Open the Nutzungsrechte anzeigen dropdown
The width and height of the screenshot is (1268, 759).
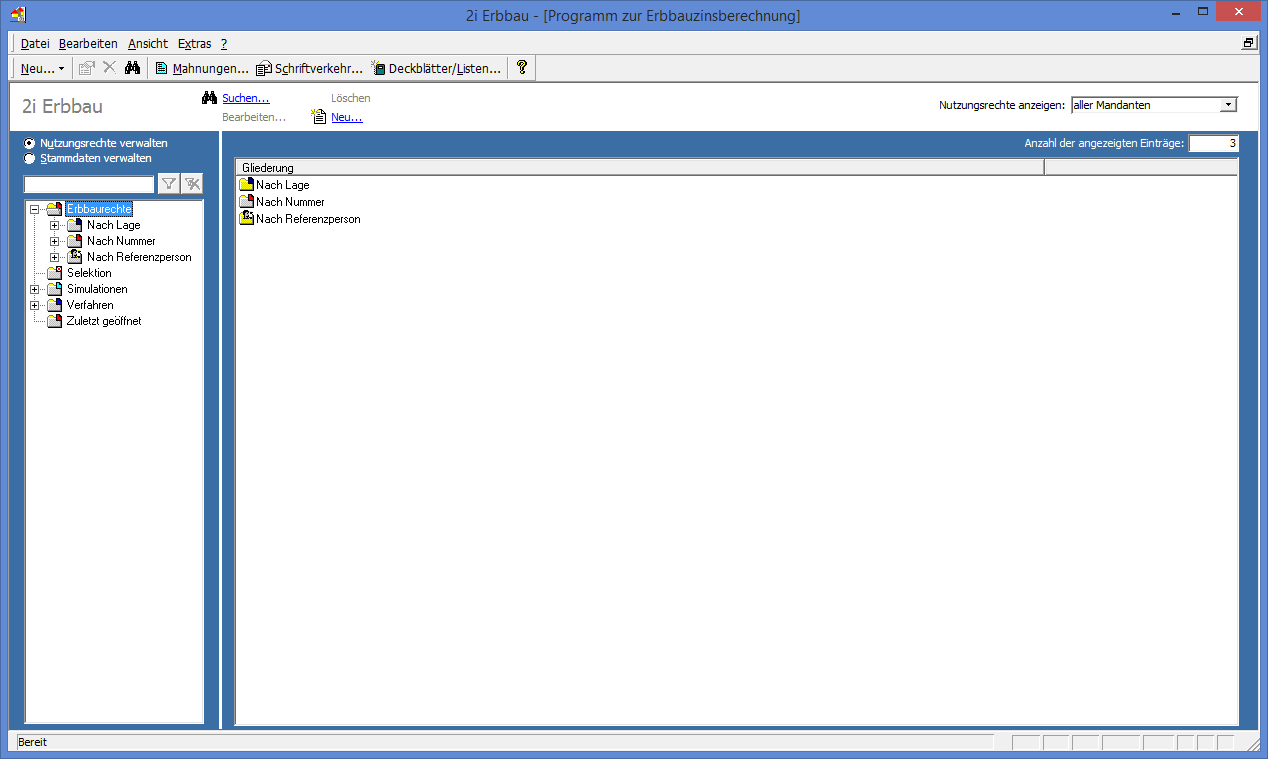[x=1228, y=105]
